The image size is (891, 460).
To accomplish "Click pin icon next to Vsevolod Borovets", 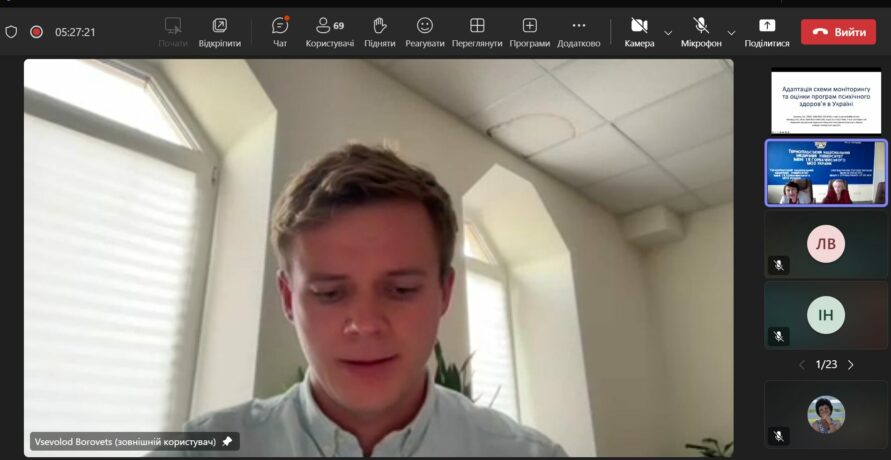I will click(x=227, y=441).
